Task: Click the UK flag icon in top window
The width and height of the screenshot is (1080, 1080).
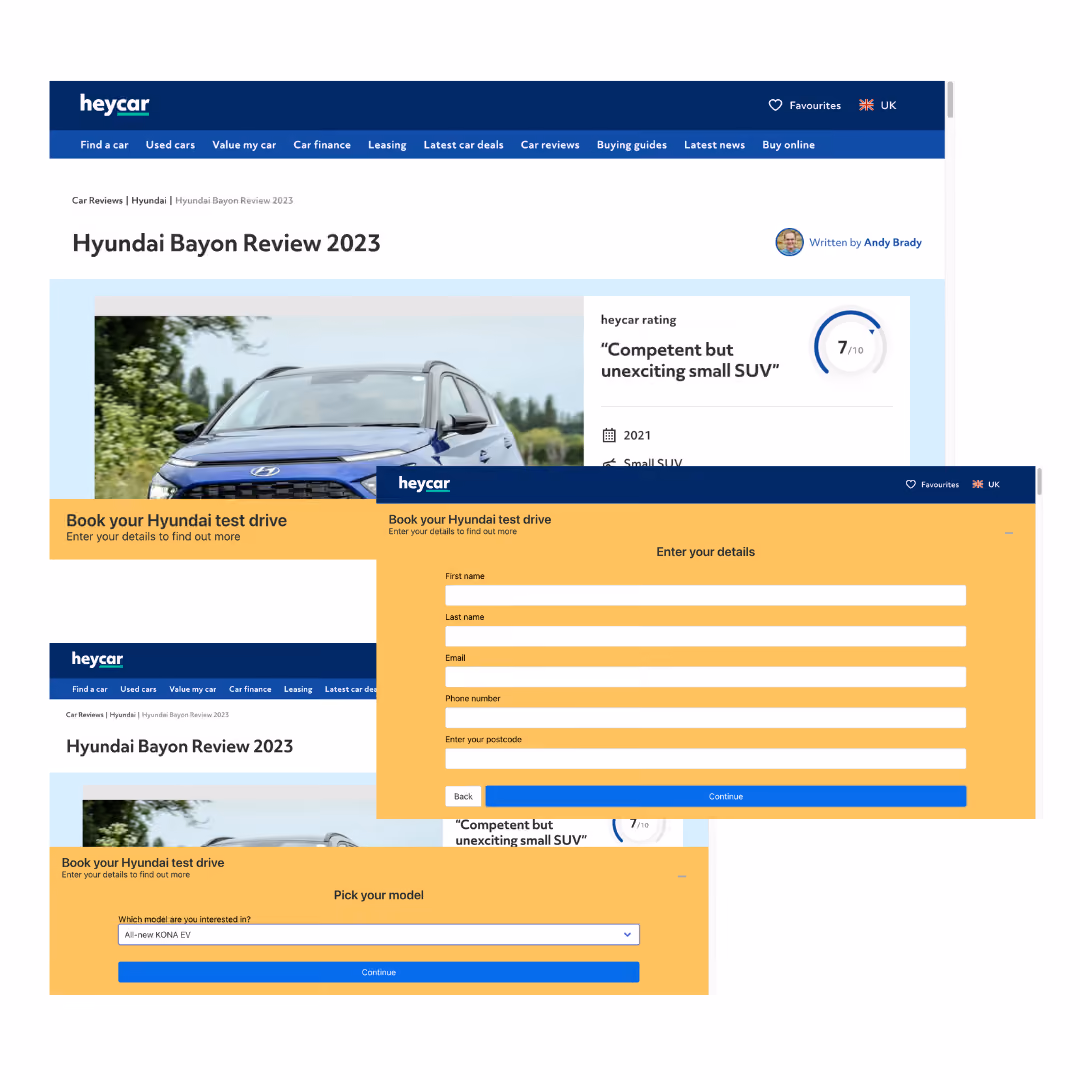Action: point(866,105)
